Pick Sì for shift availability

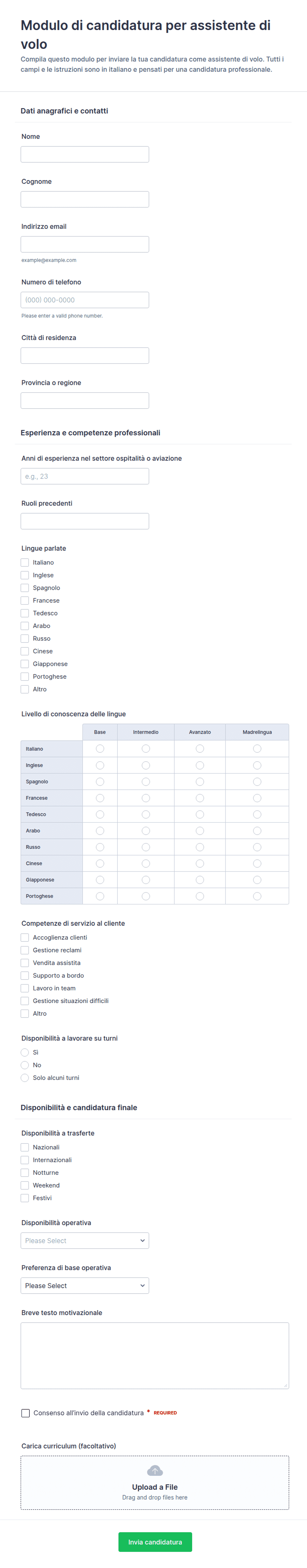pyautogui.click(x=25, y=1052)
